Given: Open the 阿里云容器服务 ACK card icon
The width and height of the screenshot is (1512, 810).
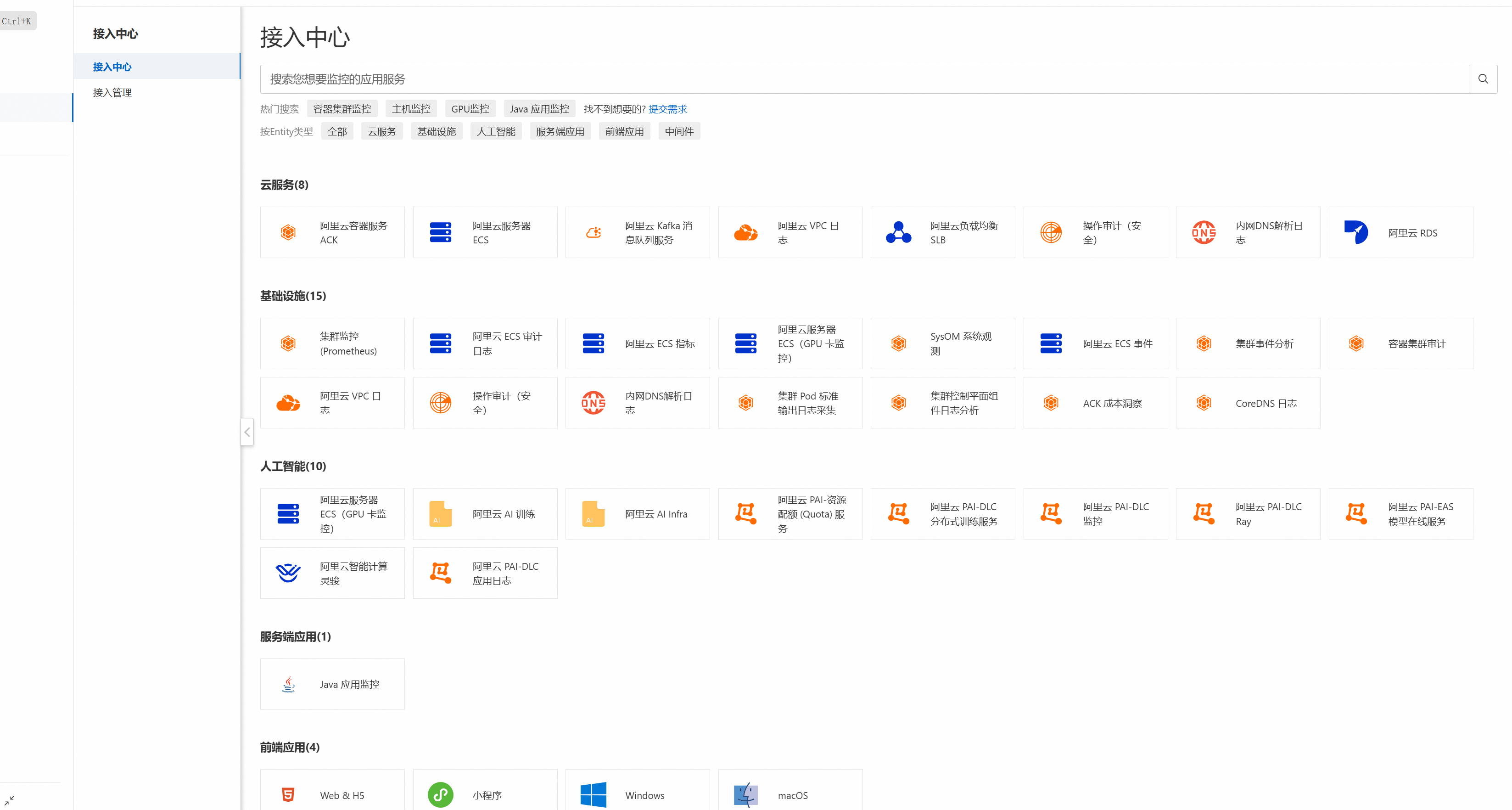Looking at the screenshot, I should click(x=288, y=232).
